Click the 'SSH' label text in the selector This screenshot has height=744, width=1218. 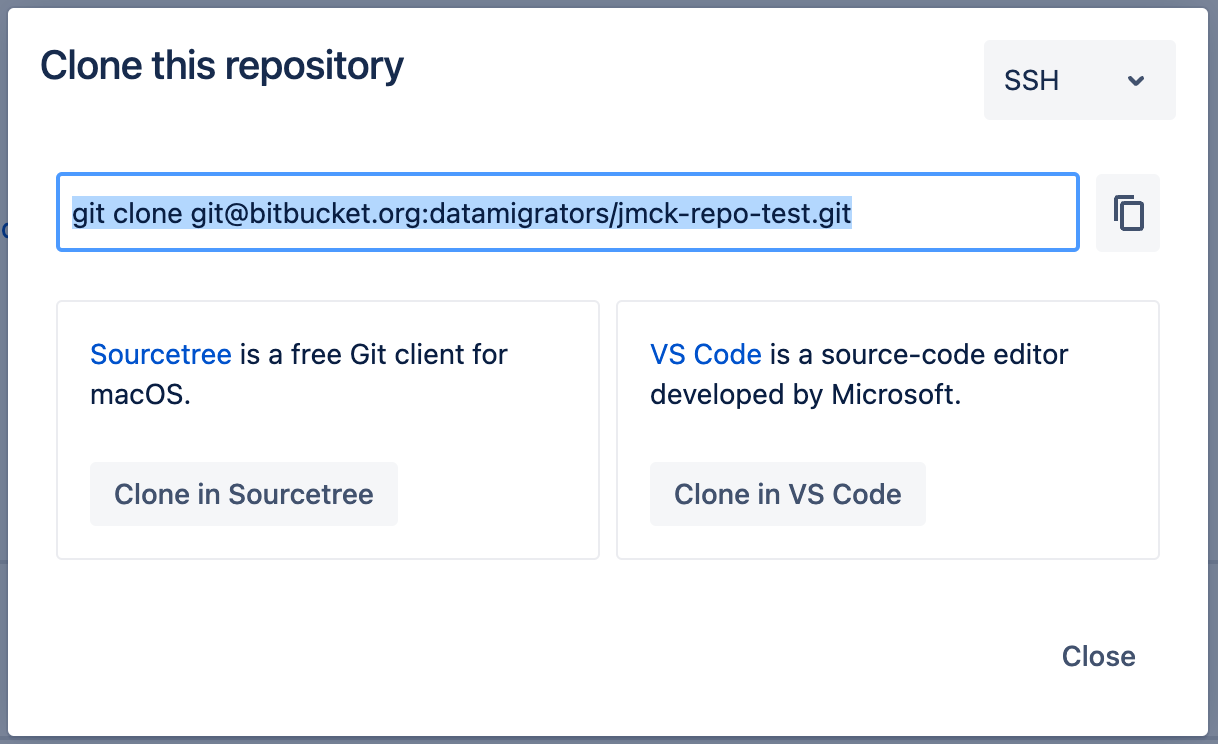tap(1031, 80)
